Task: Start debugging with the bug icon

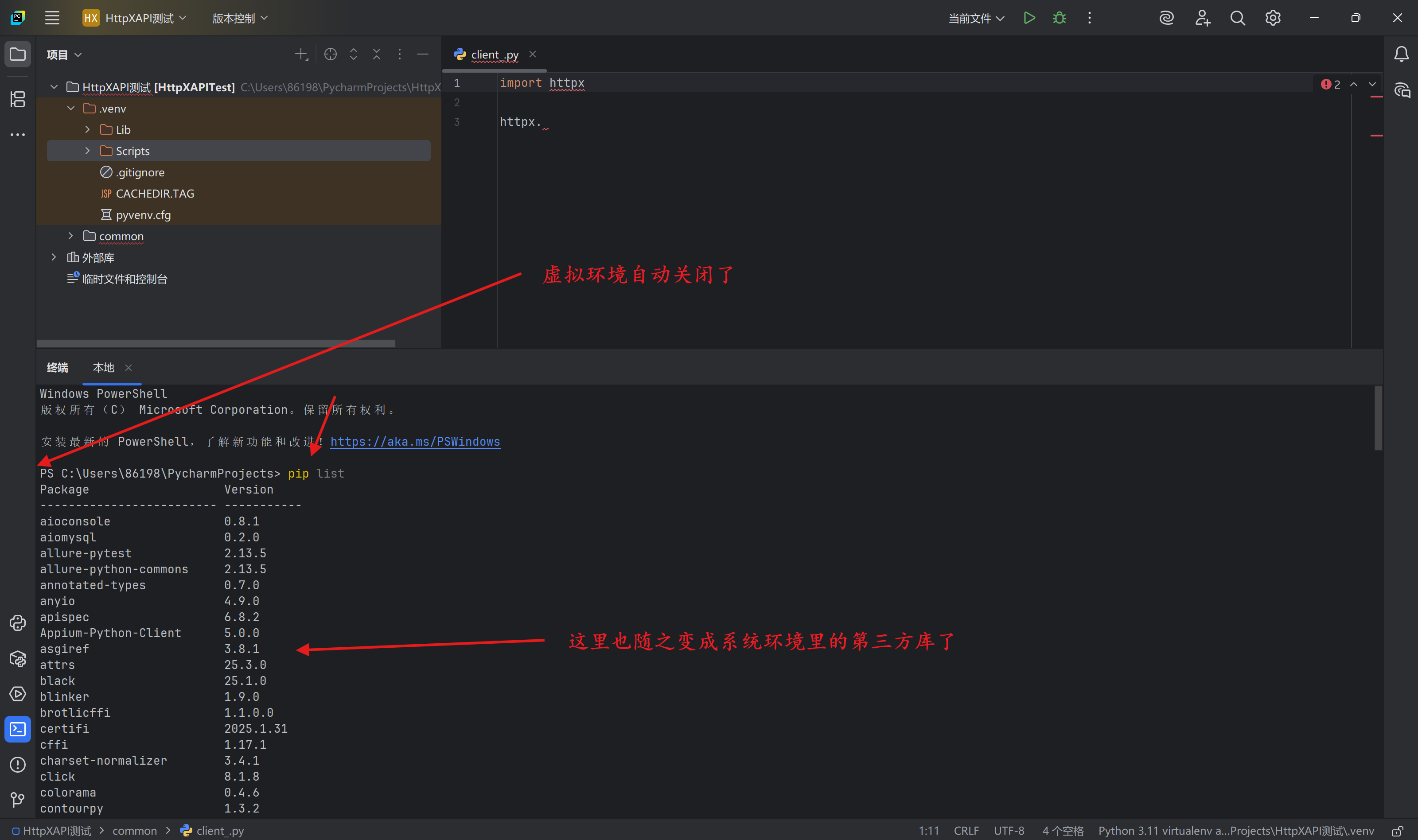Action: 1059,18
